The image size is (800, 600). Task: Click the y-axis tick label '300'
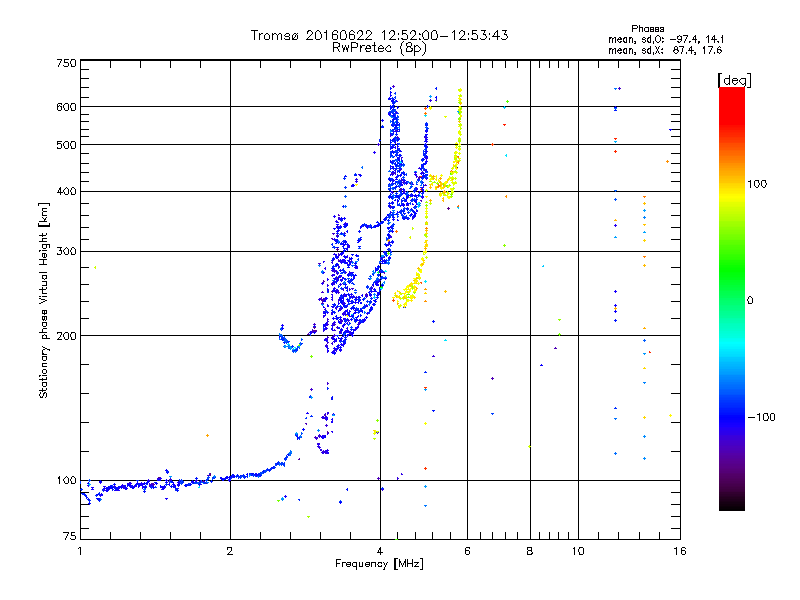66,252
